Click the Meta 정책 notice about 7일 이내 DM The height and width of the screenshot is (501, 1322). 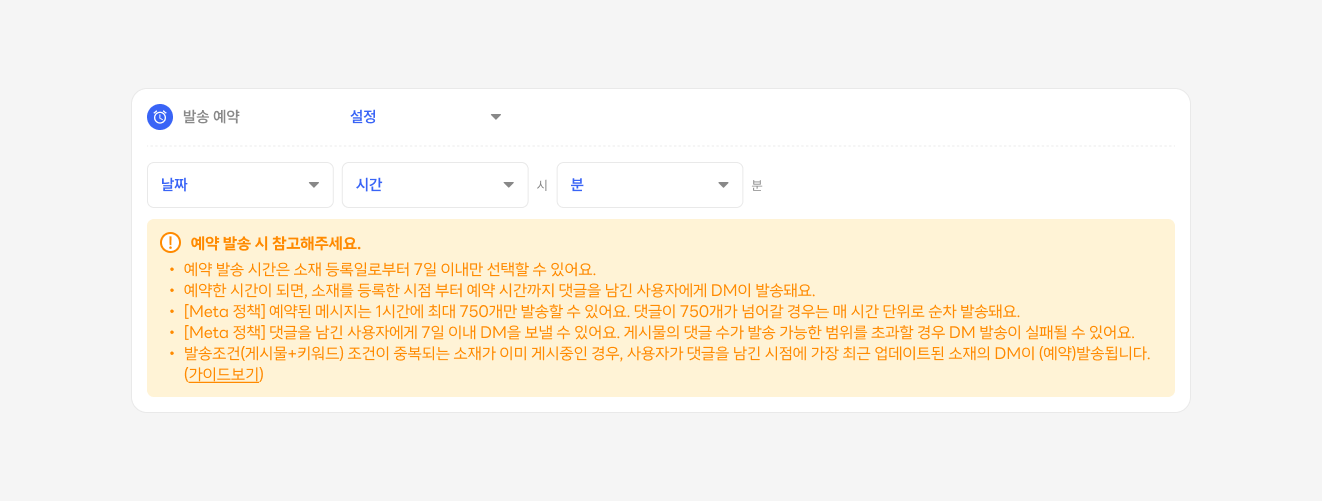tap(659, 332)
